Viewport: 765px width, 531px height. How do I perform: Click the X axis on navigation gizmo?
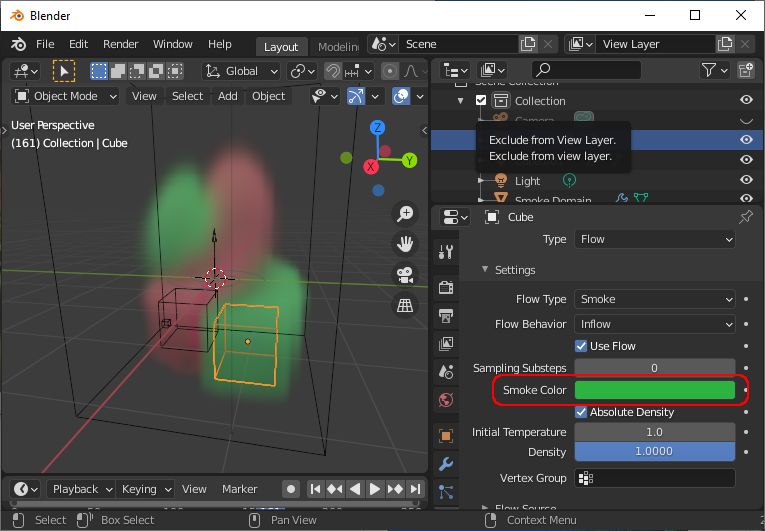(371, 167)
